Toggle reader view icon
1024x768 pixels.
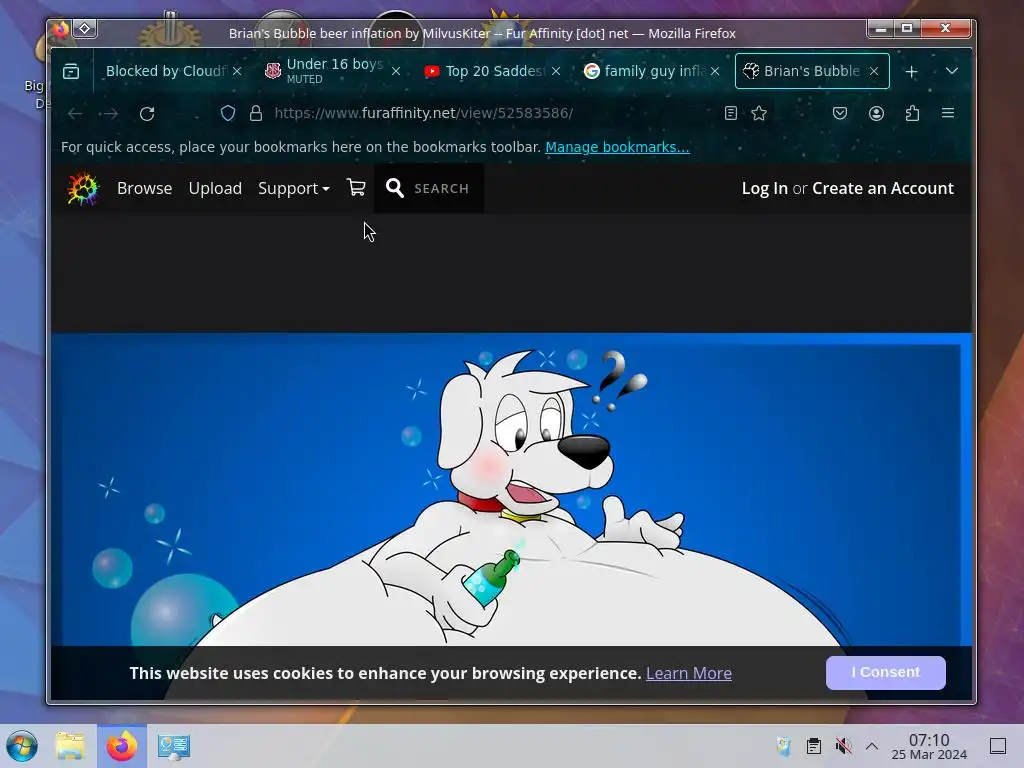coord(731,113)
